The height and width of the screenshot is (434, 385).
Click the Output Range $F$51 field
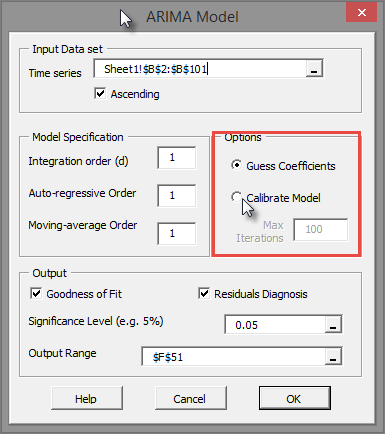234,356
